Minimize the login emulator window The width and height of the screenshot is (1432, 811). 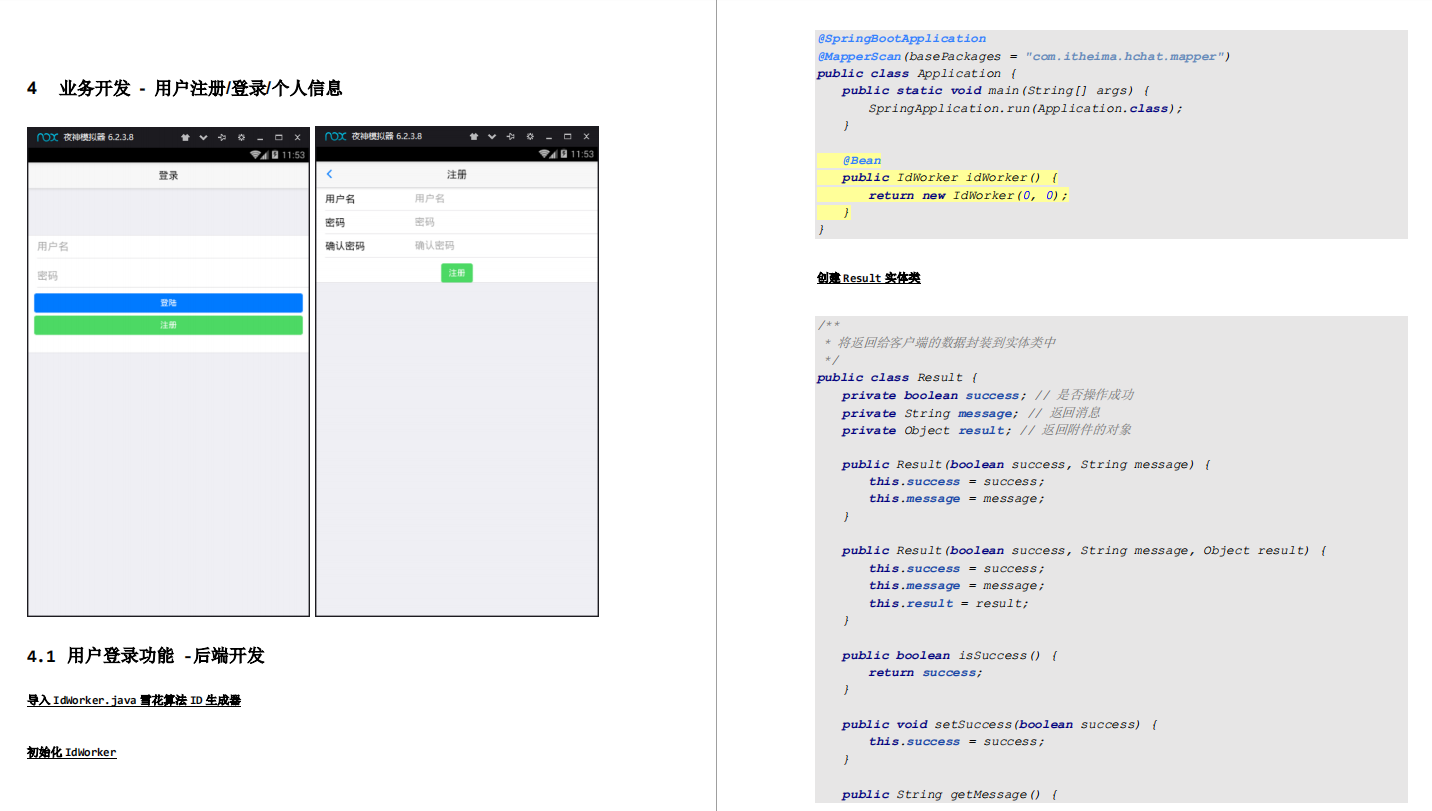pos(260,138)
